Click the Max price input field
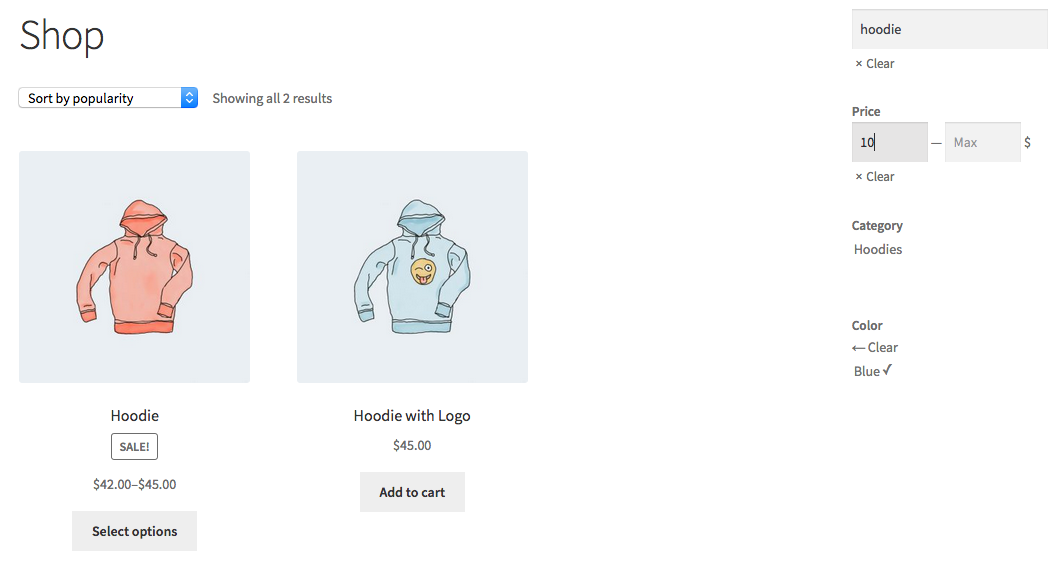This screenshot has height=566, width=1057. point(982,142)
